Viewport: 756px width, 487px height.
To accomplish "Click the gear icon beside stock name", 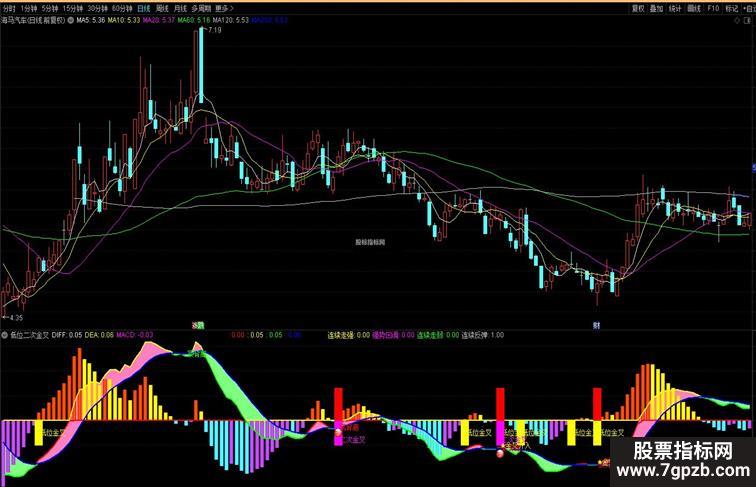I will coord(71,20).
